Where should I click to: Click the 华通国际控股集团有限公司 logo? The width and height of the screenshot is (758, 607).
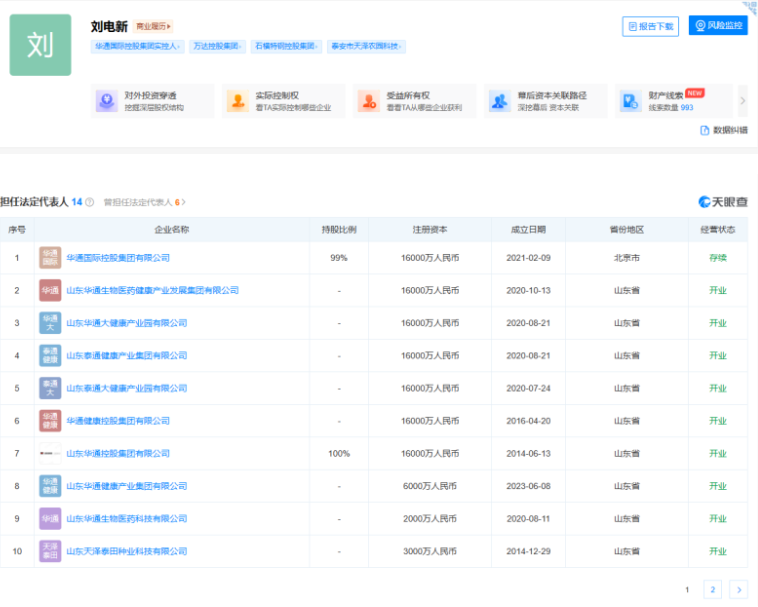tap(50, 258)
